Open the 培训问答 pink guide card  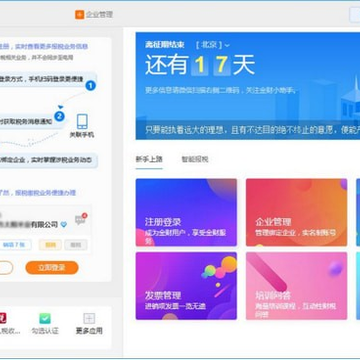(297, 286)
